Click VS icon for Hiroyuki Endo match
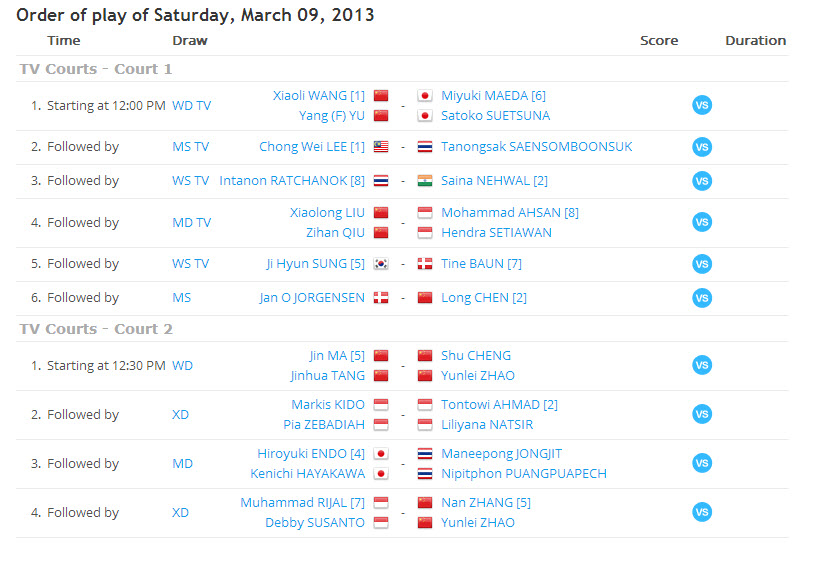The height and width of the screenshot is (566, 820). point(702,463)
